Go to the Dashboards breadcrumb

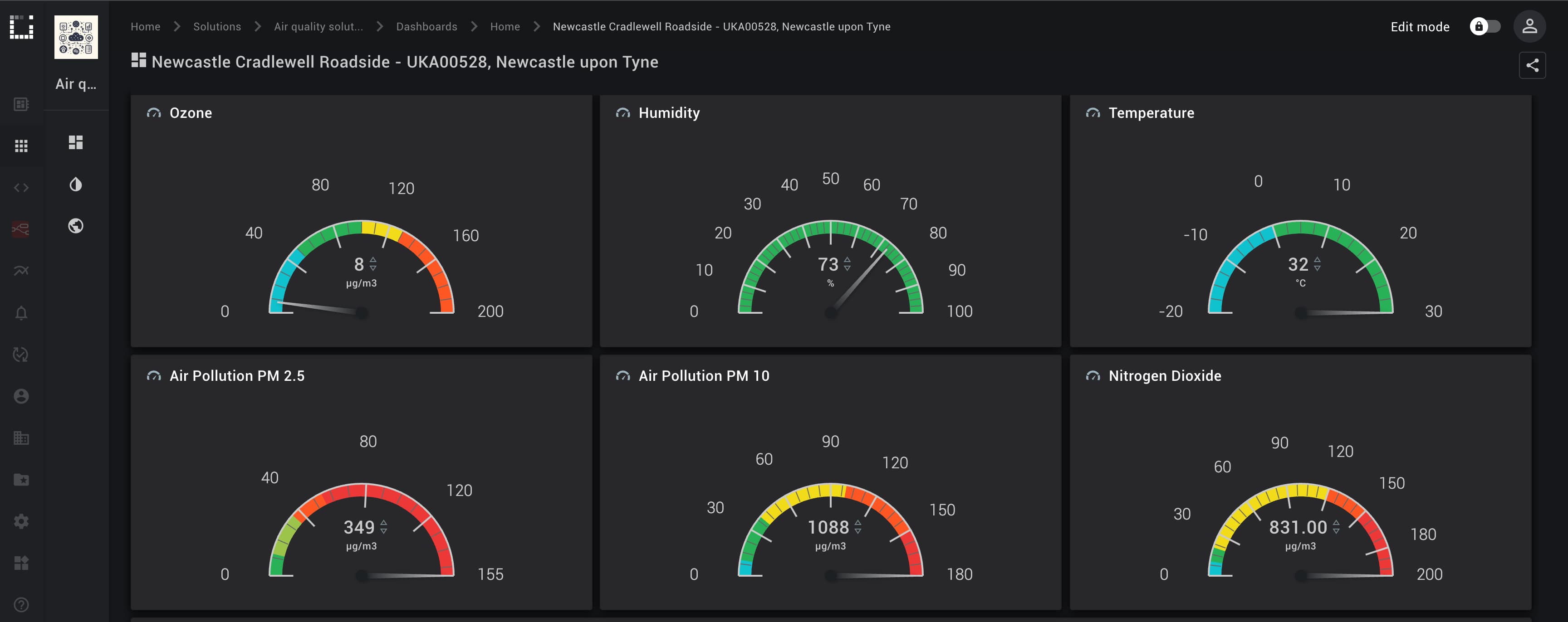click(426, 27)
